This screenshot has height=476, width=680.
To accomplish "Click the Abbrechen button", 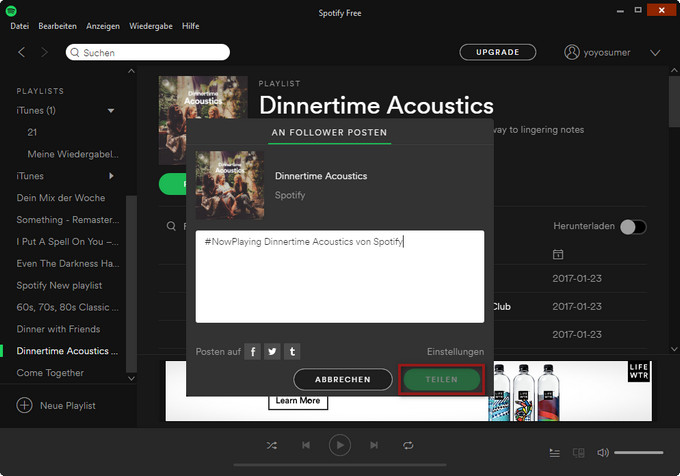I will click(x=343, y=379).
